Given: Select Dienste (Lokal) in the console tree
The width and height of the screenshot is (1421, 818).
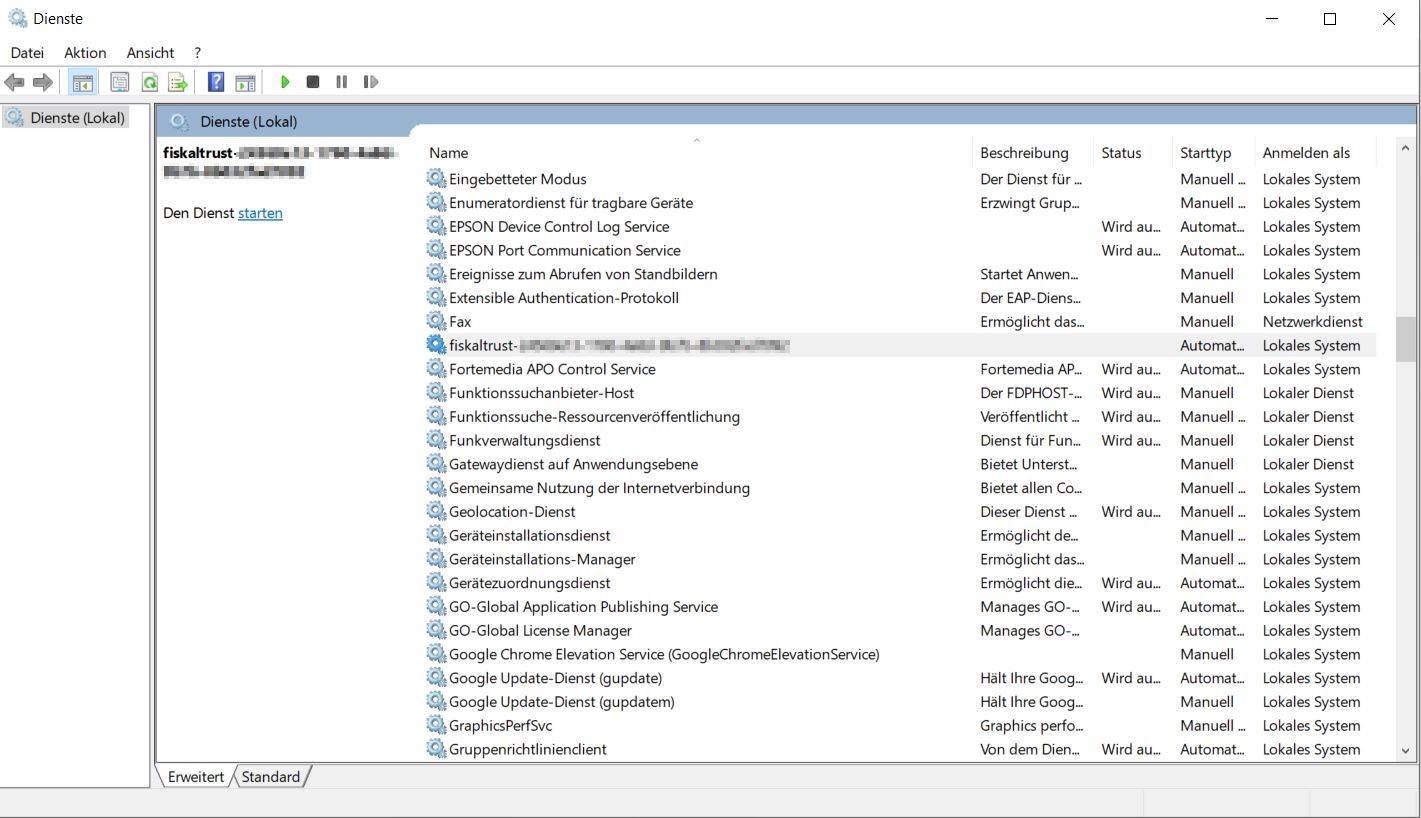Looking at the screenshot, I should click(66, 118).
